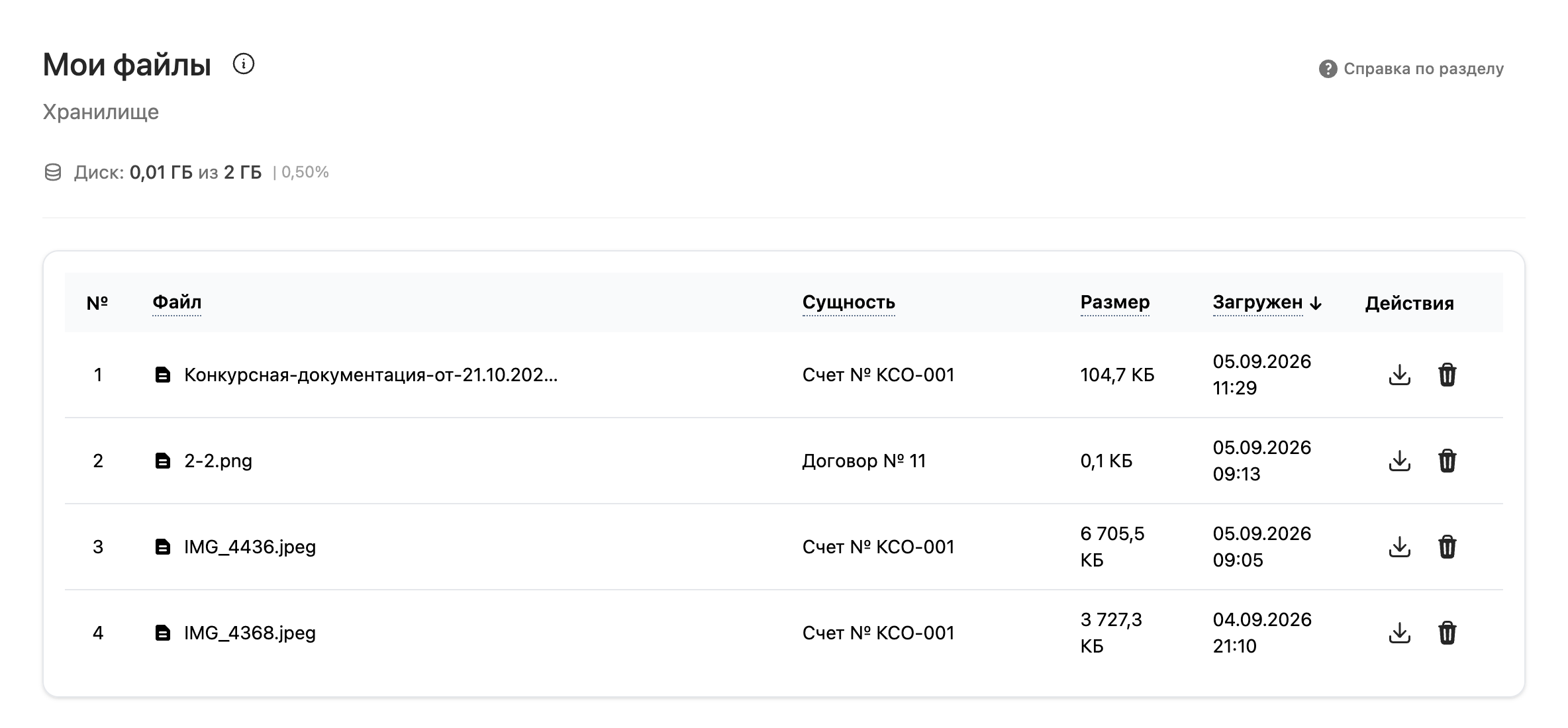Download the Конкурсная-документация file
Image resolution: width=1568 pixels, height=728 pixels.
pos(1399,375)
